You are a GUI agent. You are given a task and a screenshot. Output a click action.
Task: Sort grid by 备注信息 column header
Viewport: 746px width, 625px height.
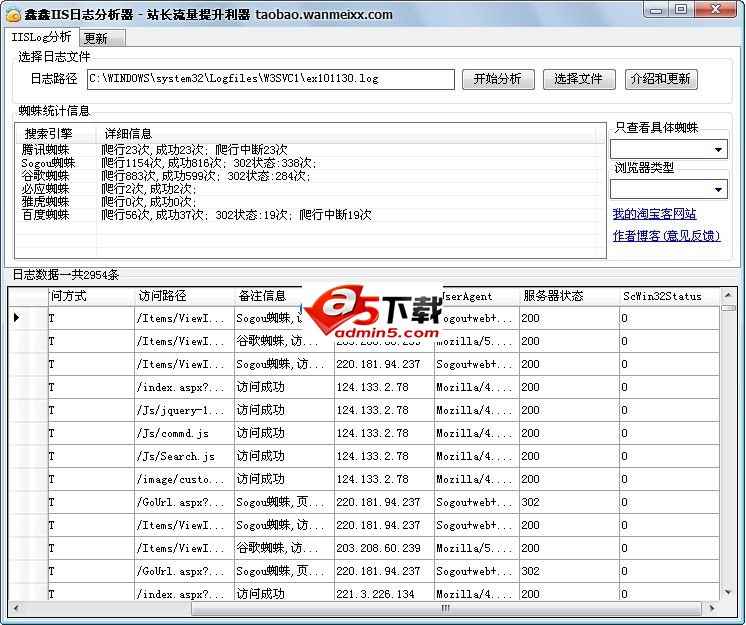268,296
